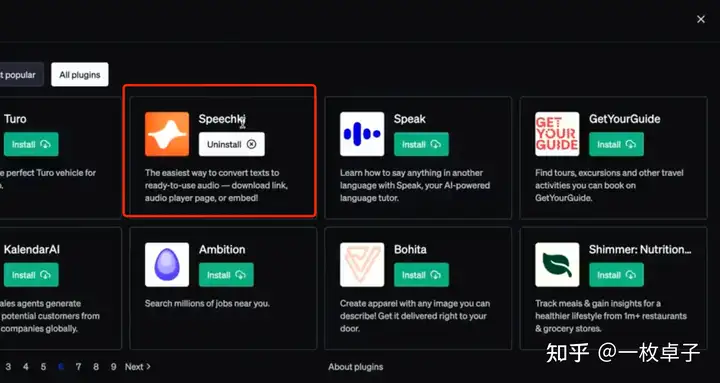
Task: Install the Speak plugin
Action: pyautogui.click(x=421, y=144)
